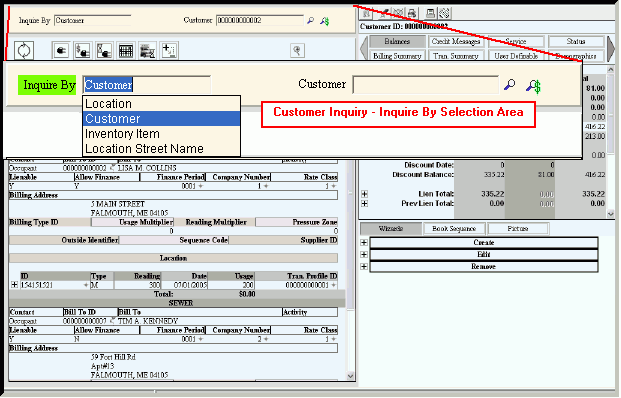
Task: Open the Billing Summary tab
Action: pos(397,56)
